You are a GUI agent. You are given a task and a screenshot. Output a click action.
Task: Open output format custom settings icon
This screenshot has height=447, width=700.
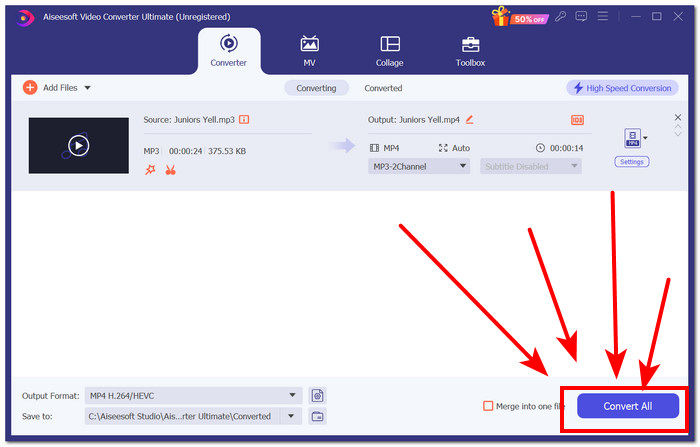coord(317,396)
